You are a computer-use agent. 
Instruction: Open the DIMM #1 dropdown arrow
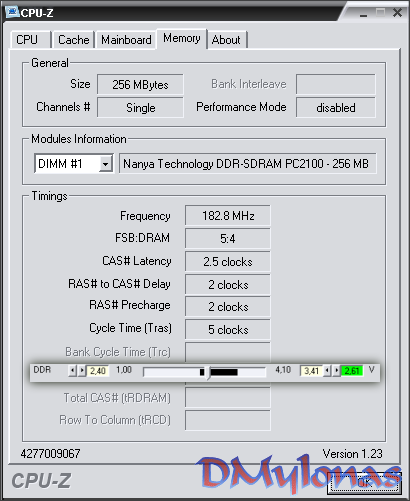tap(105, 164)
